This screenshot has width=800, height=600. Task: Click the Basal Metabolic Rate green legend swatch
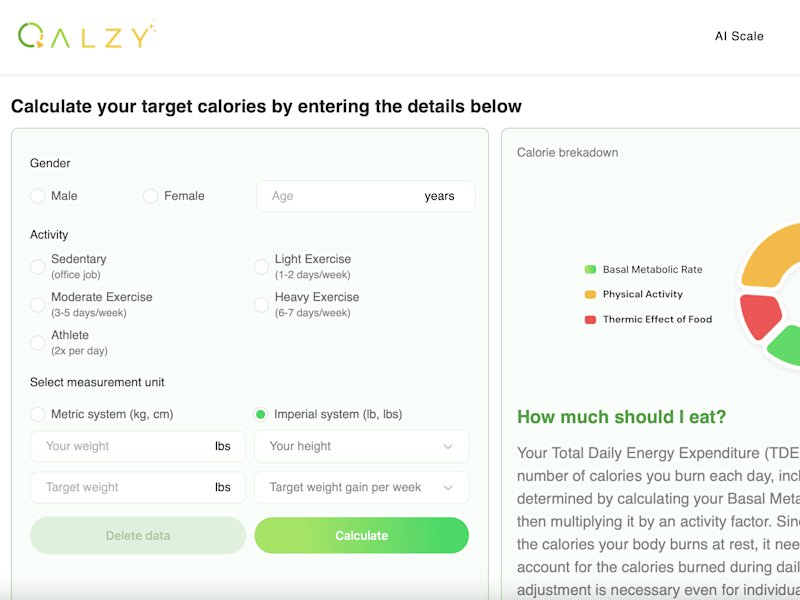[590, 269]
